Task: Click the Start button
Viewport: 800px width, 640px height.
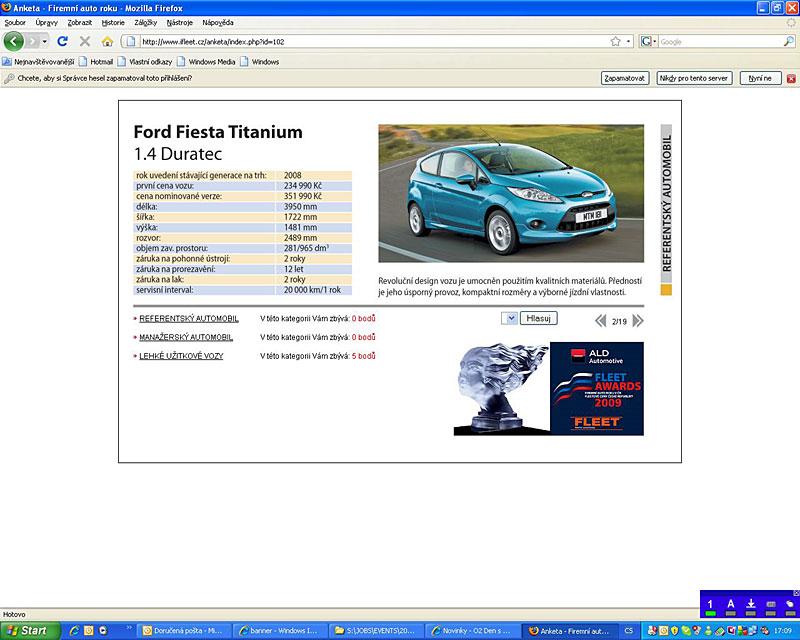Action: click(30, 631)
